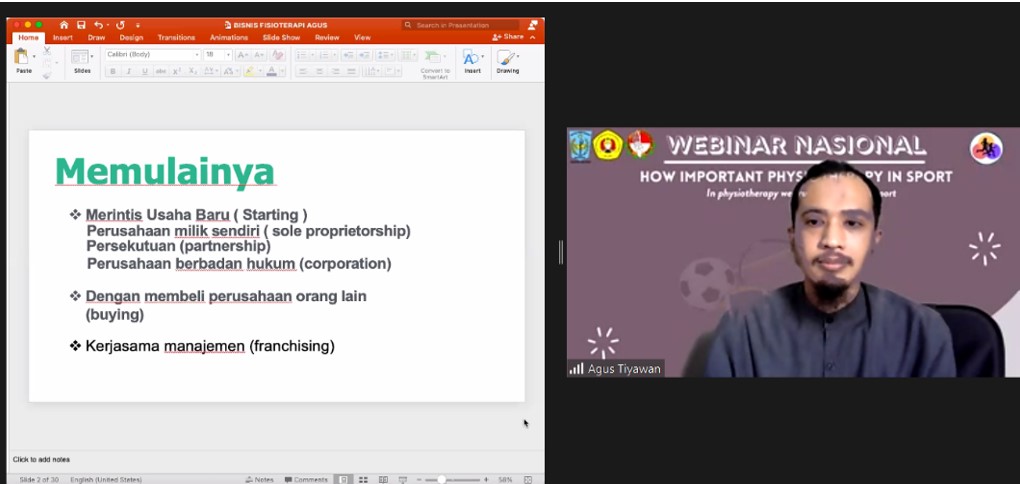The image size is (1020, 484).
Task: Click the zoom out minus button
Action: tap(420, 479)
